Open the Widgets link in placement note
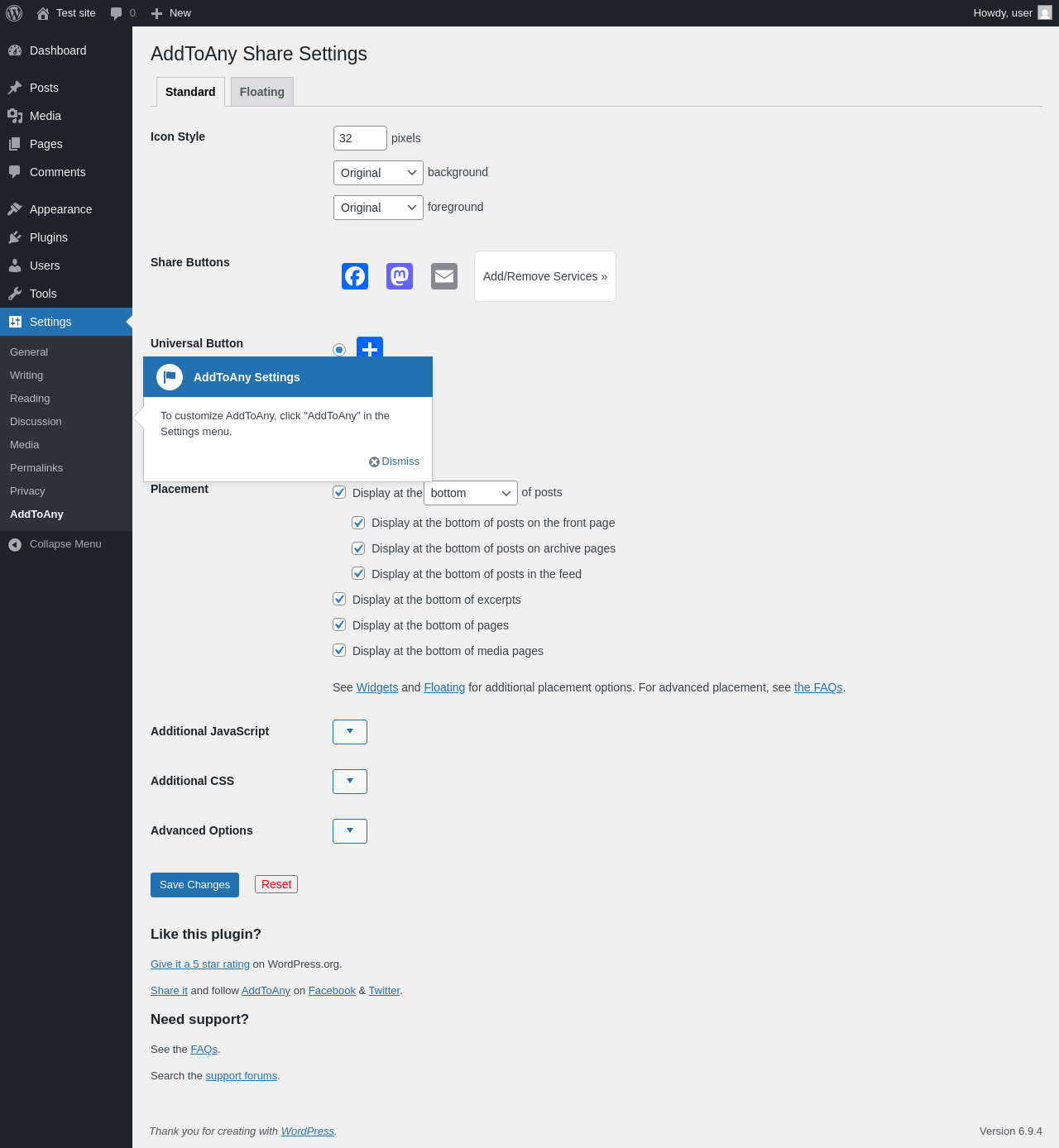The height and width of the screenshot is (1148, 1059). pos(377,687)
